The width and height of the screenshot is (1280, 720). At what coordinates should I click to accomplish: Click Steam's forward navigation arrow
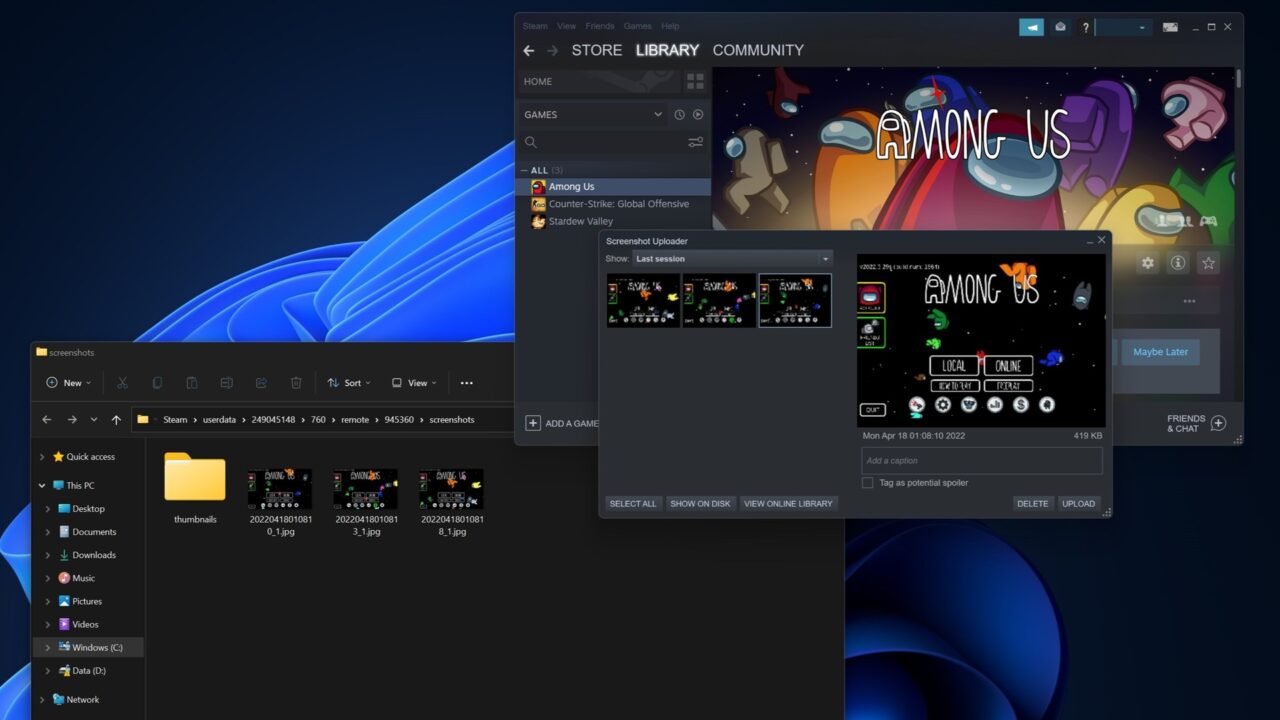[x=552, y=50]
